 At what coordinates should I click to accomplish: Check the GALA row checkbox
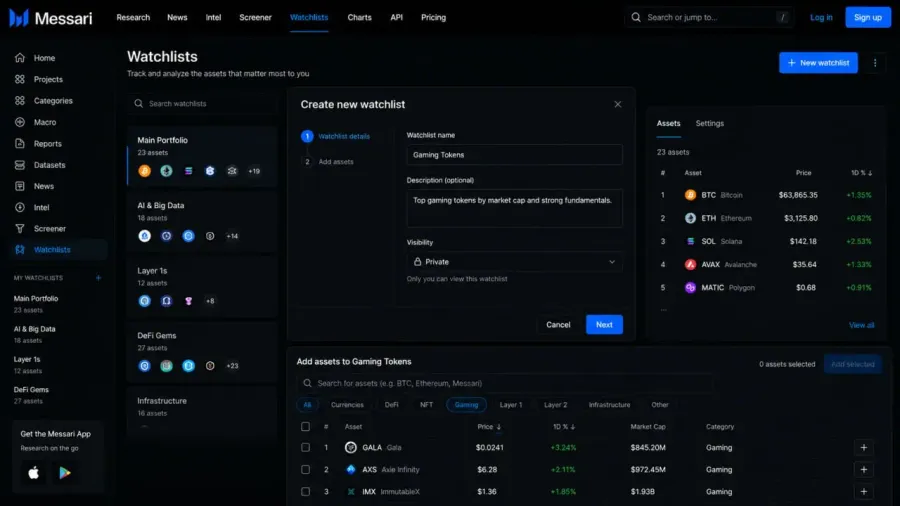[305, 447]
